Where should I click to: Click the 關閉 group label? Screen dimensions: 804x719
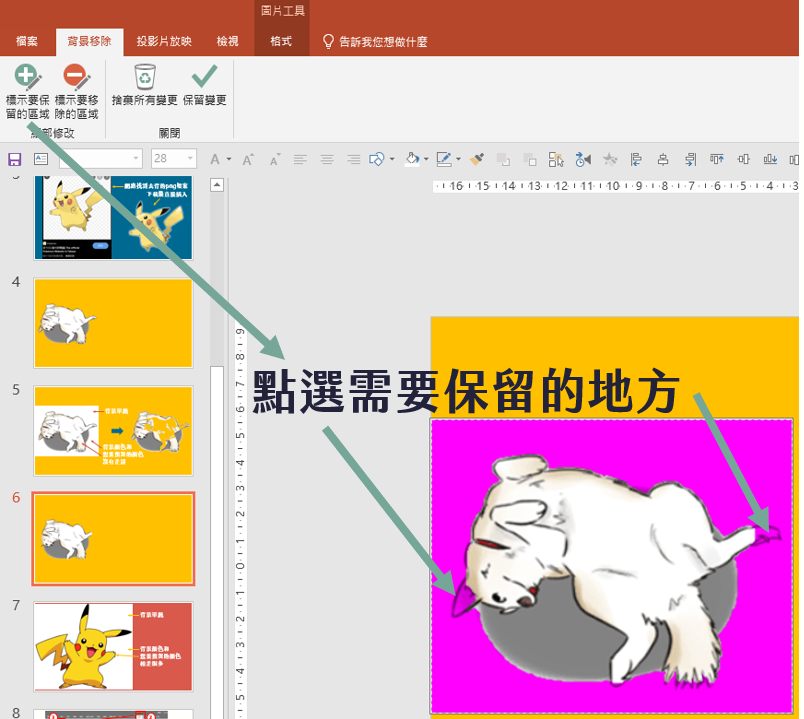pyautogui.click(x=169, y=133)
